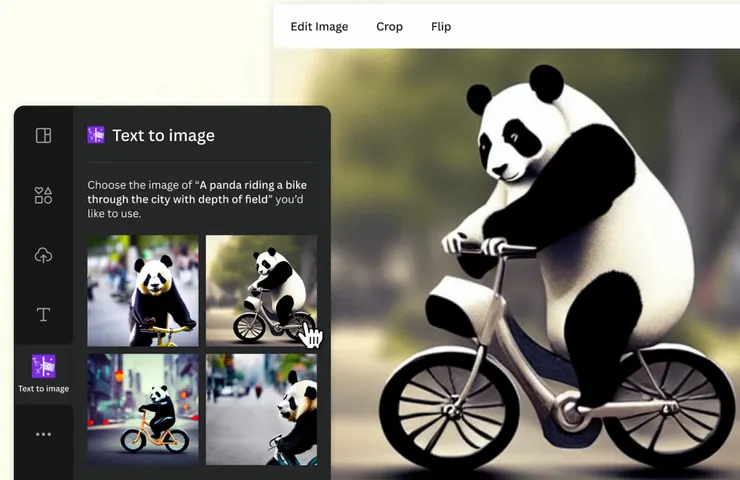Click the Text to image label under sidebar icon
The height and width of the screenshot is (480, 740).
tap(43, 389)
